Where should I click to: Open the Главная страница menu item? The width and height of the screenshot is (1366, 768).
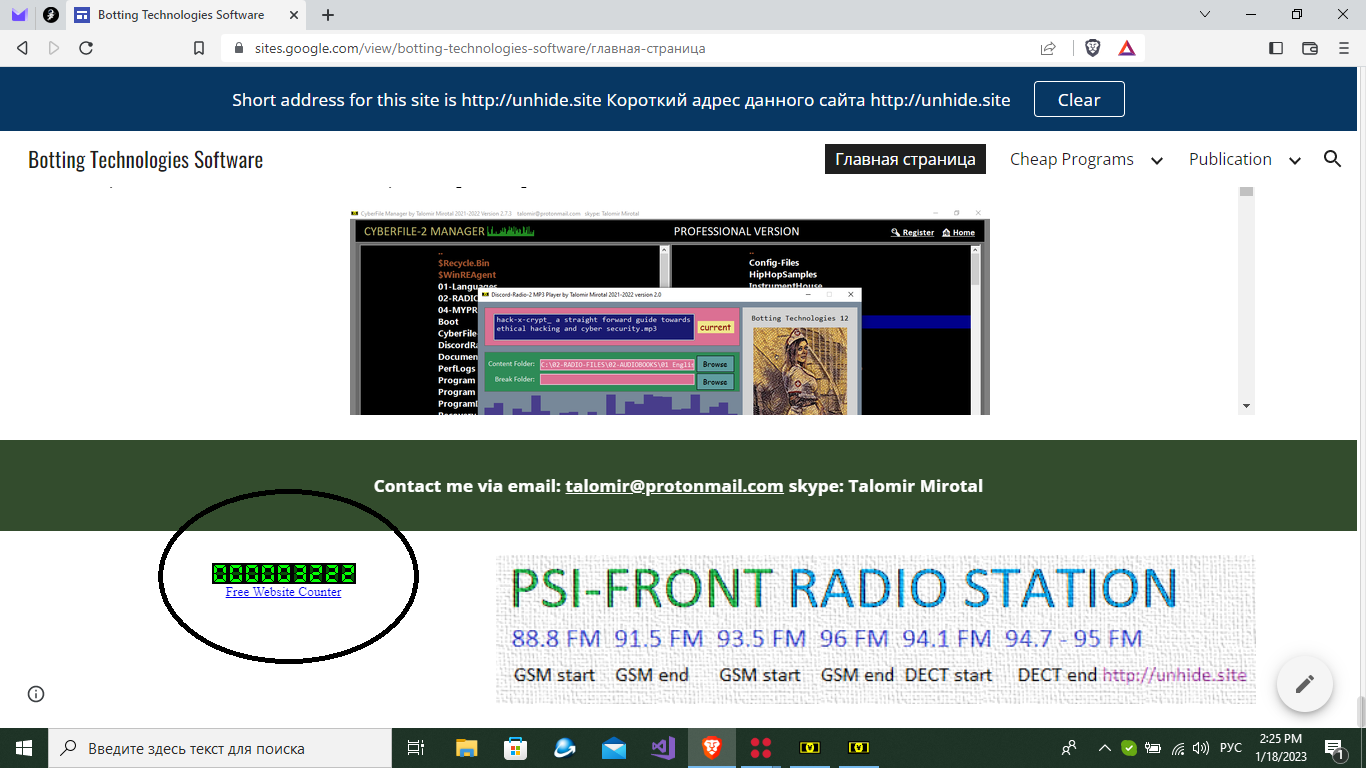(905, 159)
